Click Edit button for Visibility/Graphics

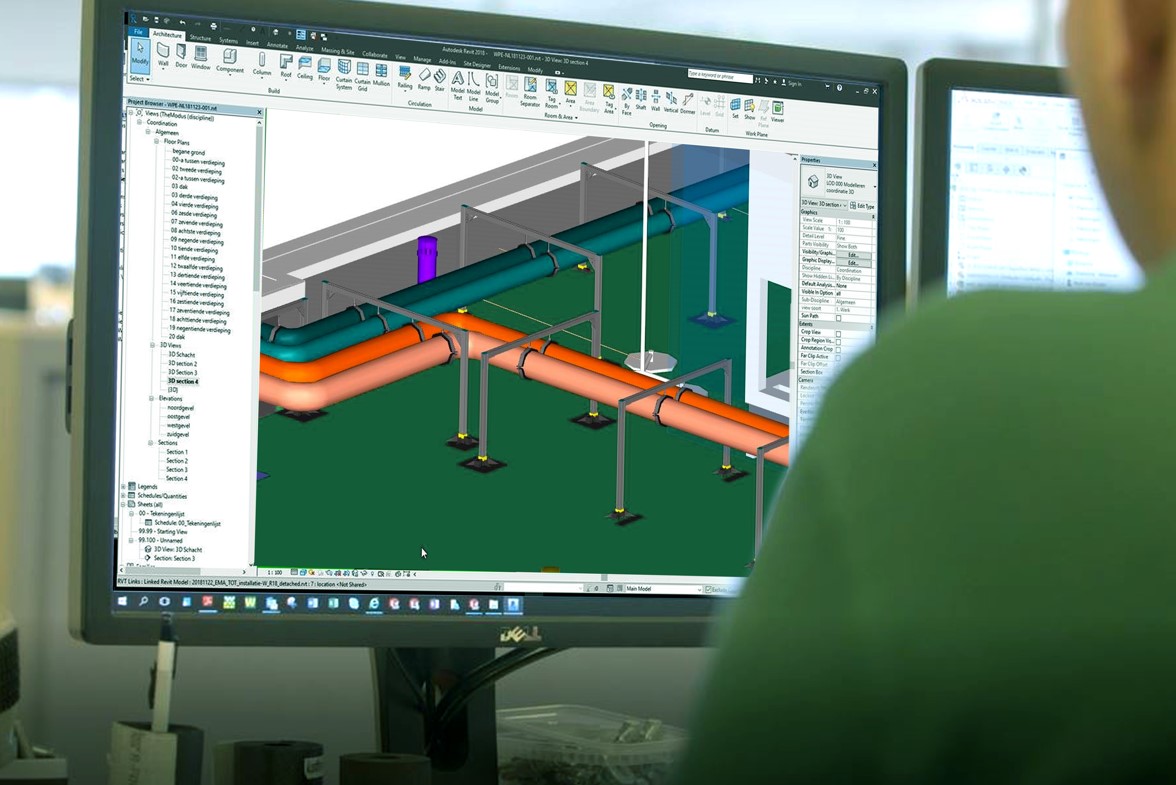pos(853,254)
